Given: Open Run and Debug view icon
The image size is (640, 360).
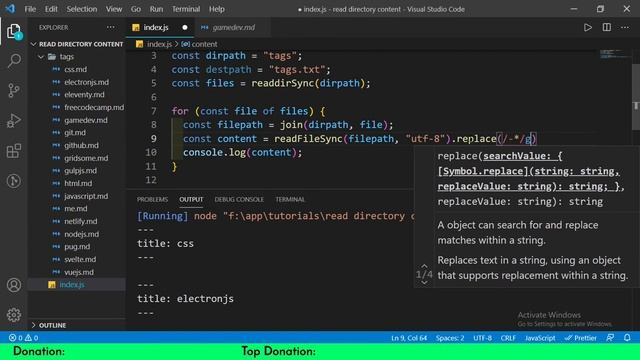Looking at the screenshot, I should coord(14,120).
